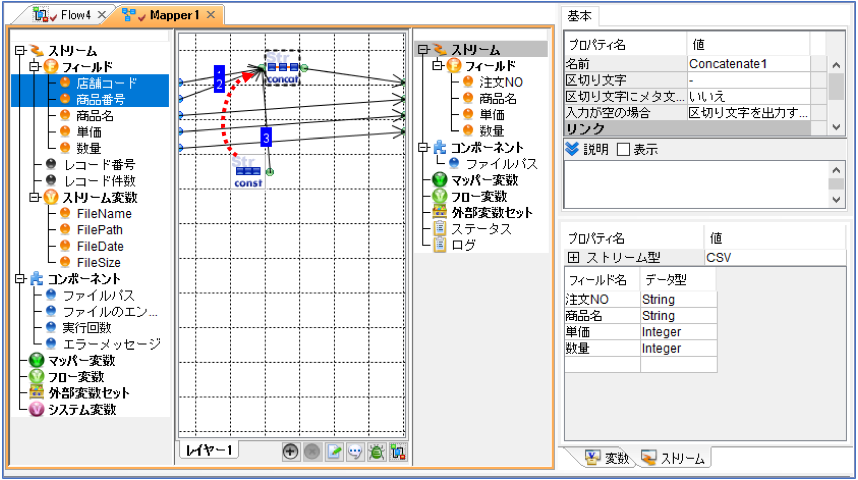Toggle the 表示 checkbox

623,149
